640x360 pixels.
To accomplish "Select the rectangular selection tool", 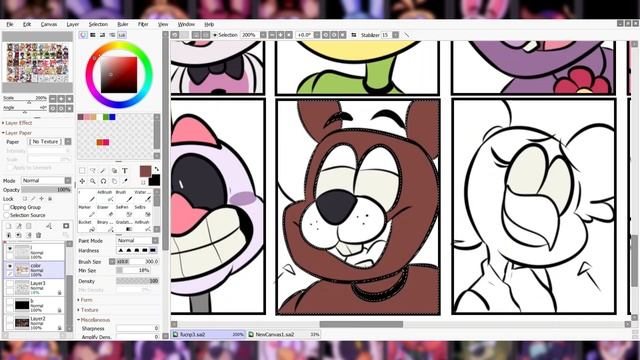I will [82, 171].
